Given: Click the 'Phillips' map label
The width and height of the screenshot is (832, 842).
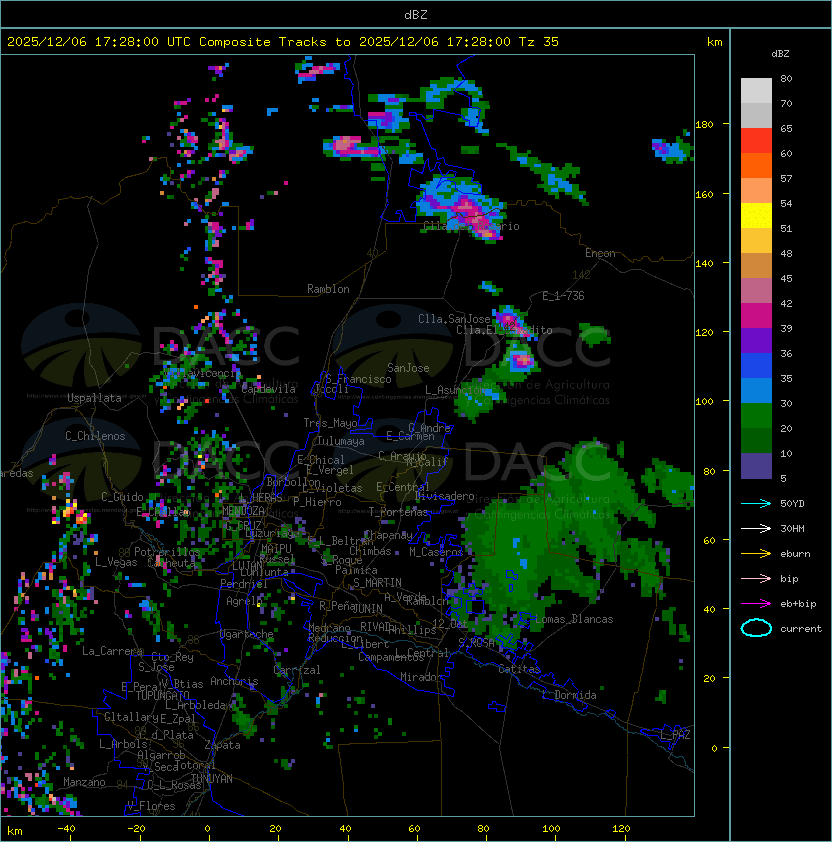Looking at the screenshot, I should pos(413,630).
